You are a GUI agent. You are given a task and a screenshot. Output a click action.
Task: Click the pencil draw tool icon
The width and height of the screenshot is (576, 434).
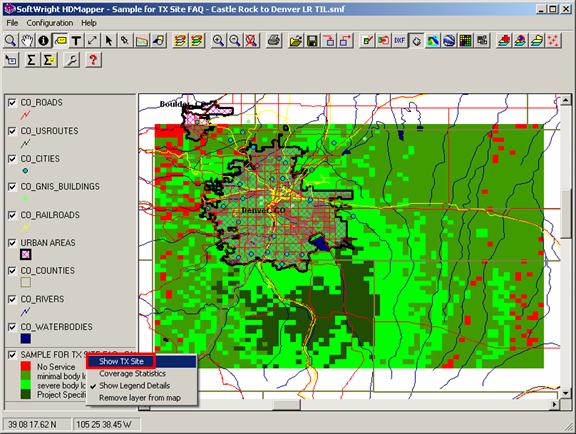125,40
